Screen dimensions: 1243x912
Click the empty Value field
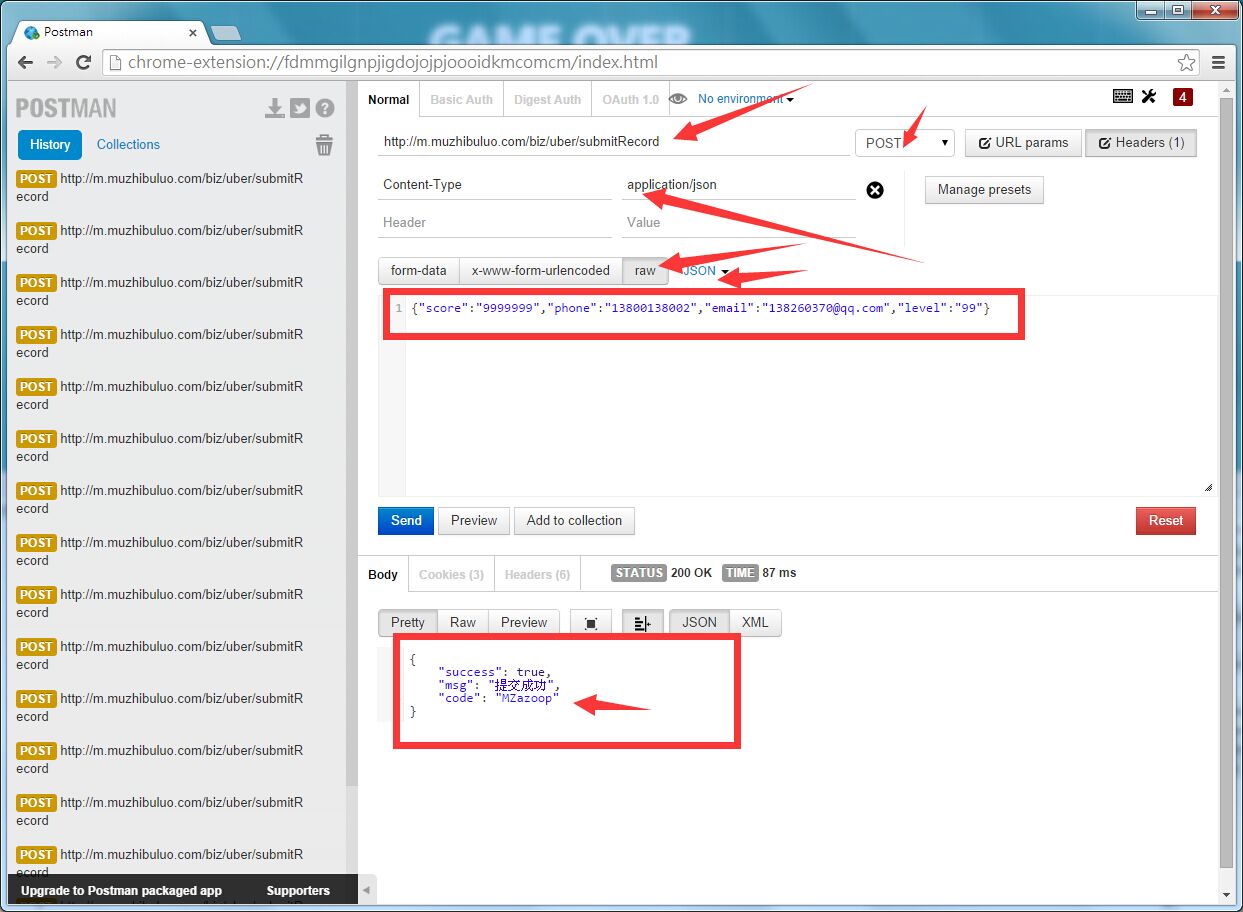739,223
